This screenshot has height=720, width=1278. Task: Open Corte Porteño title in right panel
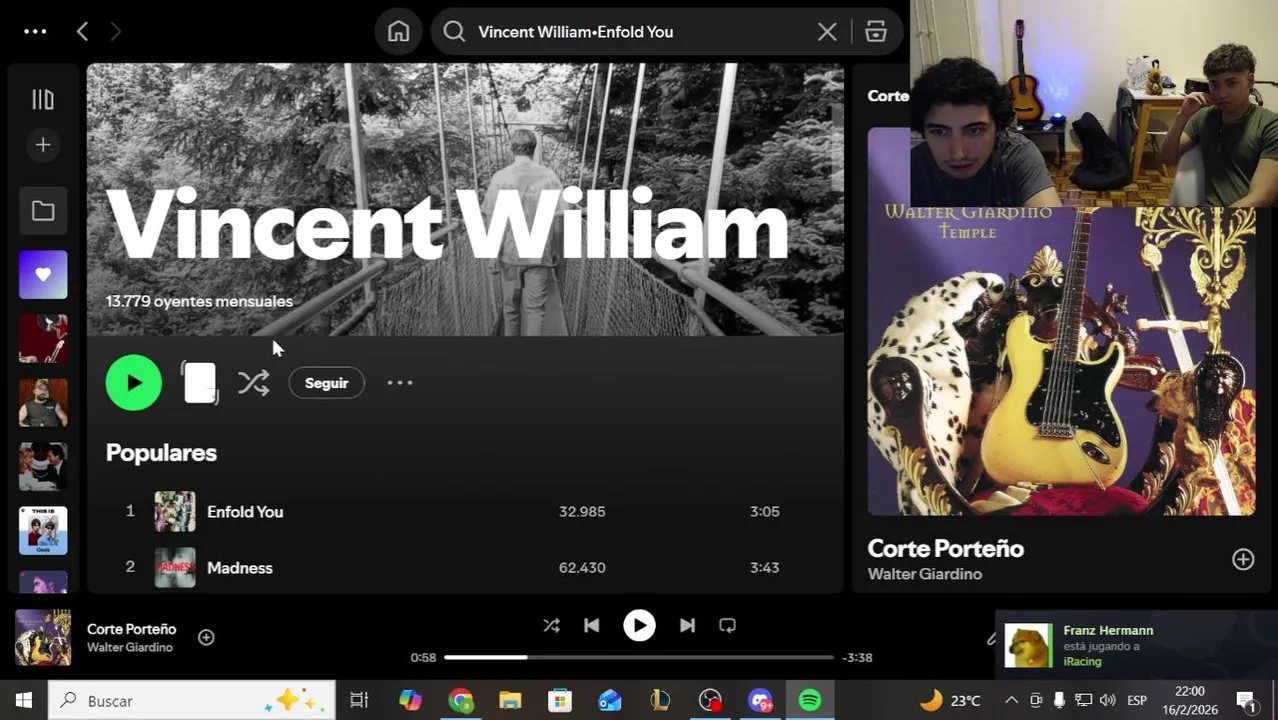tap(946, 549)
